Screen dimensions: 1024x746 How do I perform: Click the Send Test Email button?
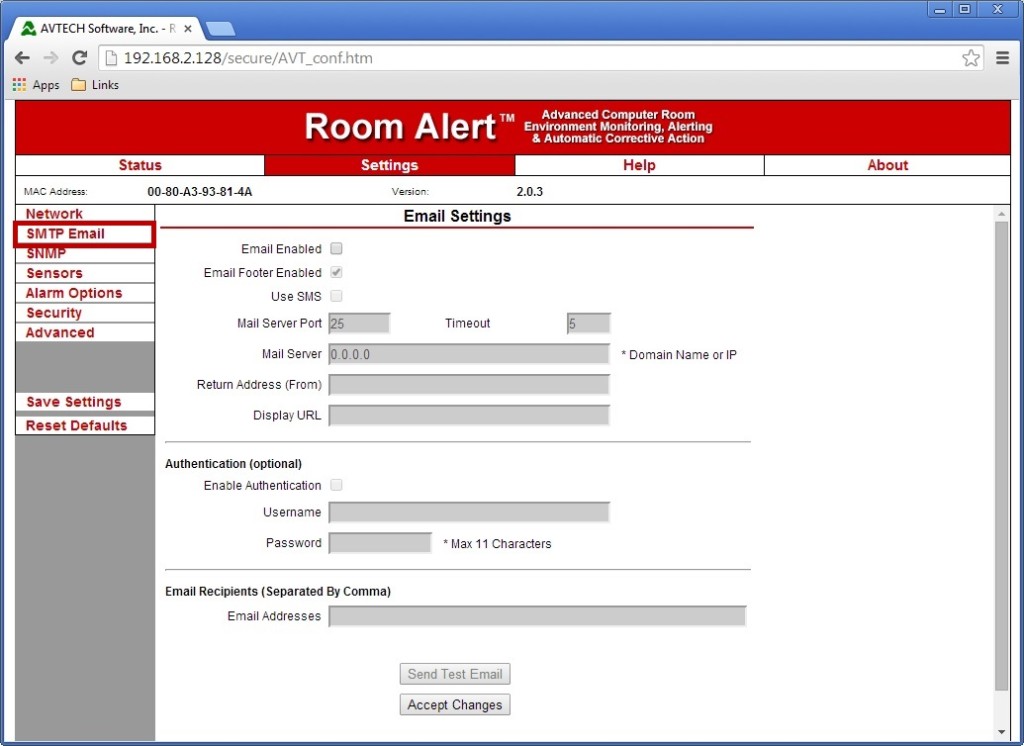pos(455,673)
